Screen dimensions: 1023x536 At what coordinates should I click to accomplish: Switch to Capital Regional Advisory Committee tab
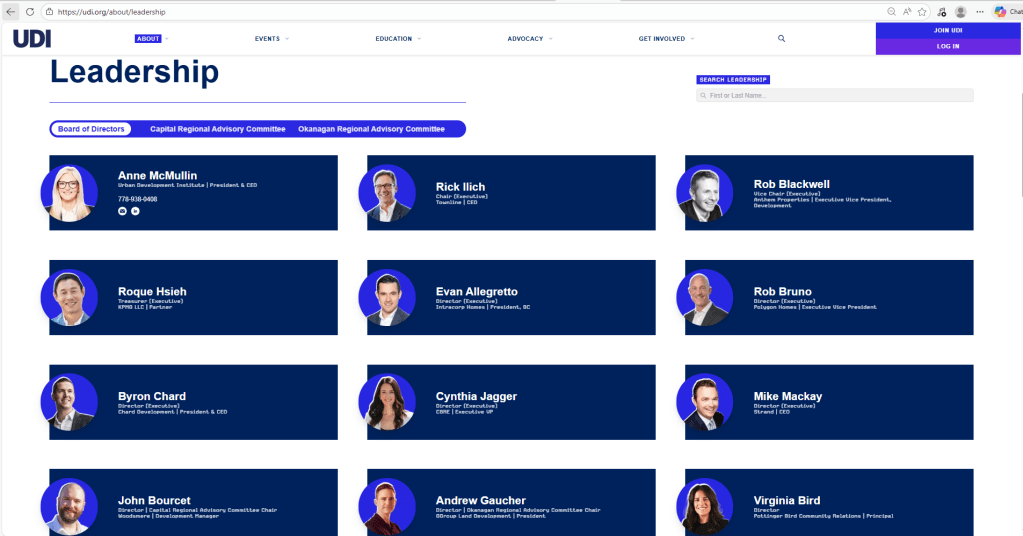(217, 129)
